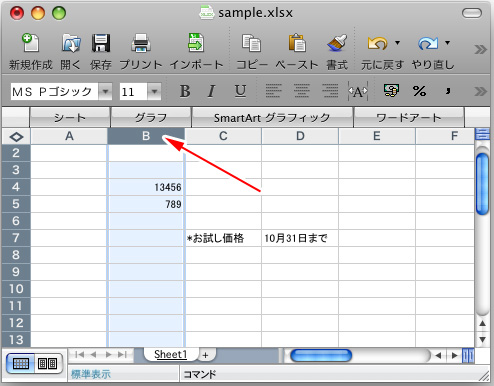Expand the 元に戻す undo history arrow
The height and width of the screenshot is (386, 494).
[397, 43]
